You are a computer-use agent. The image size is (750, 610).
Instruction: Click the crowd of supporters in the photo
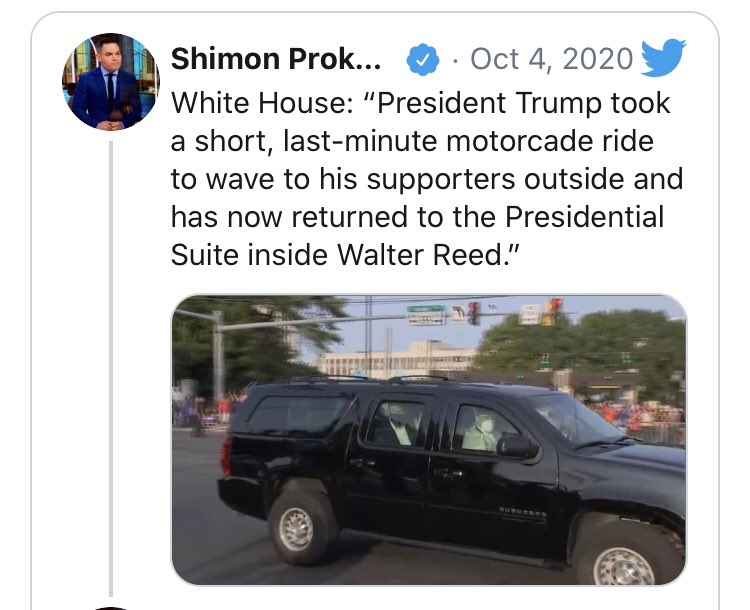click(634, 416)
